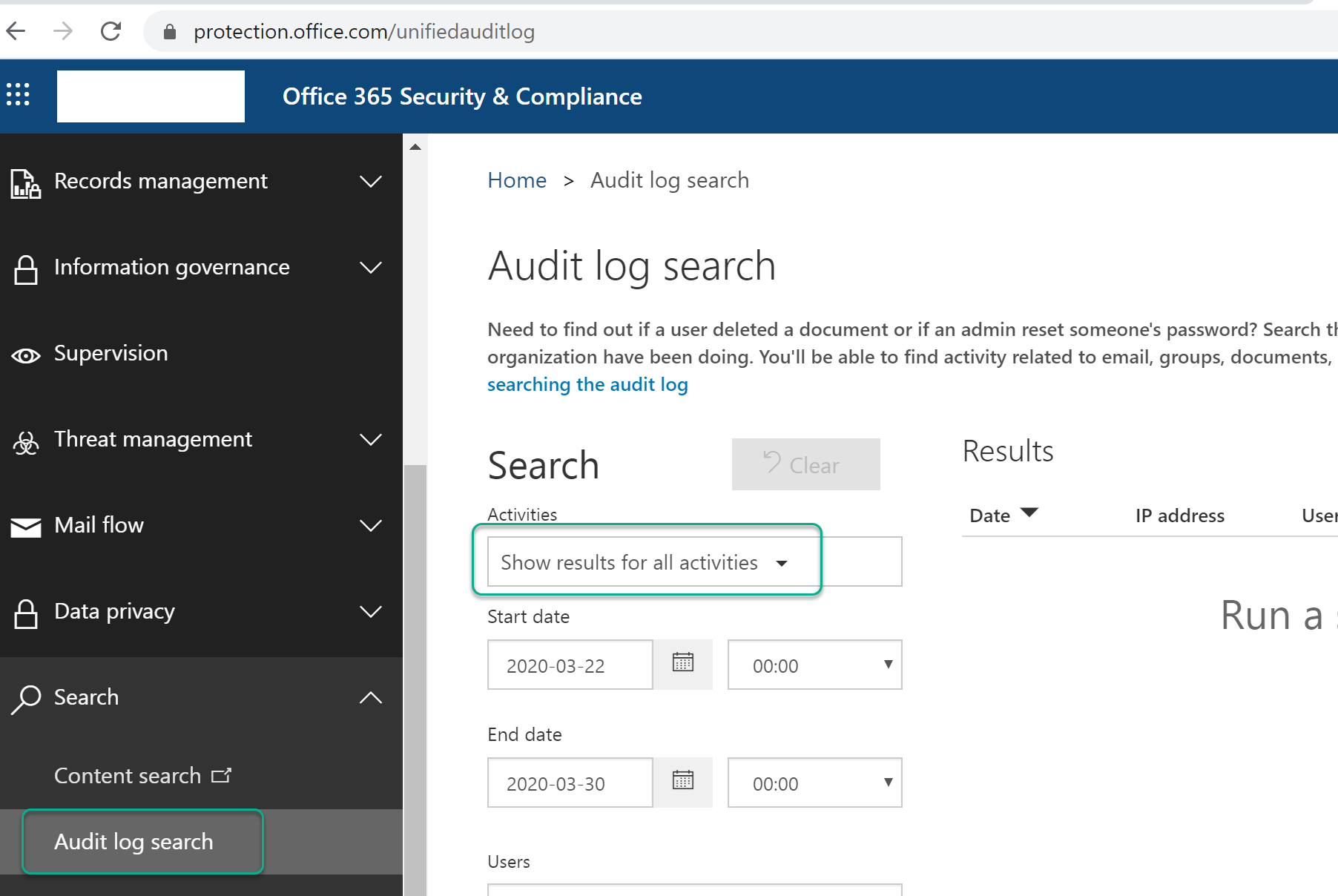The image size is (1338, 896).
Task: Click the external link icon beside Content search
Action: pos(221,776)
